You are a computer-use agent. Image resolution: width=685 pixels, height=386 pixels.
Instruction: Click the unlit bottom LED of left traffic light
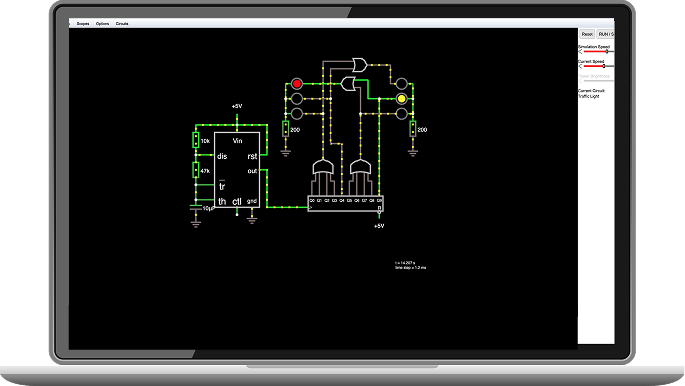pos(297,114)
